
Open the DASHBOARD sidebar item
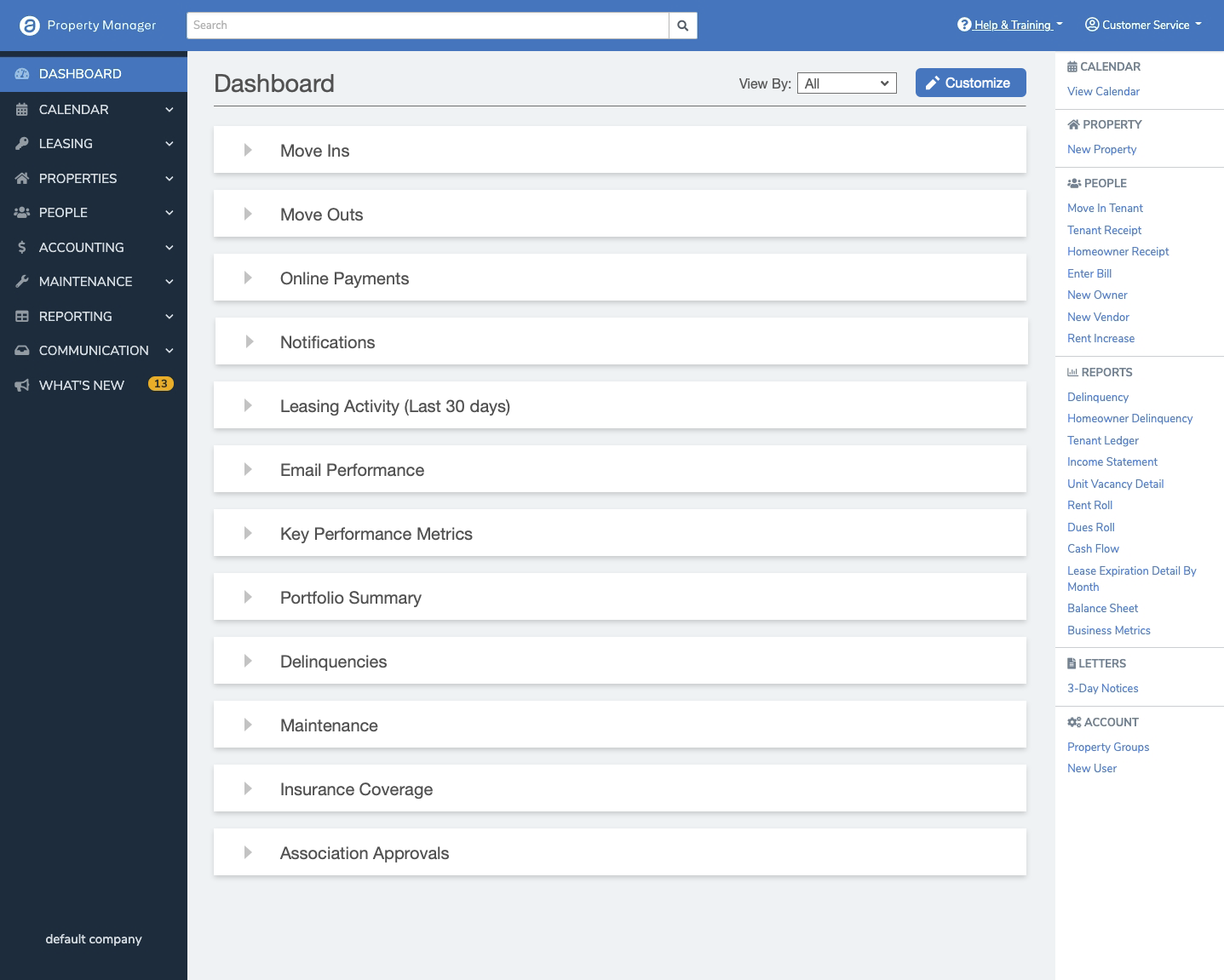click(x=94, y=74)
